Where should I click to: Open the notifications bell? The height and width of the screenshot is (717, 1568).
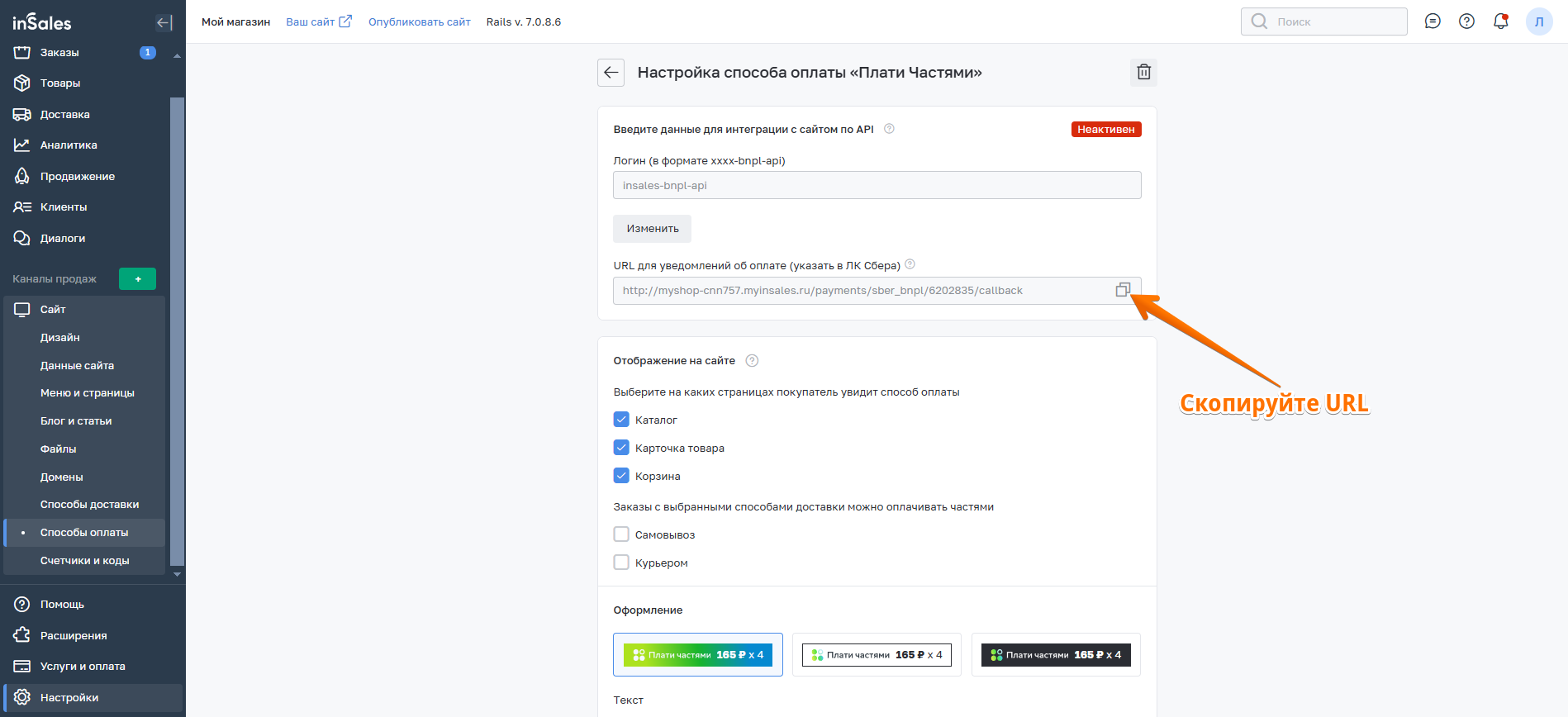[1501, 21]
